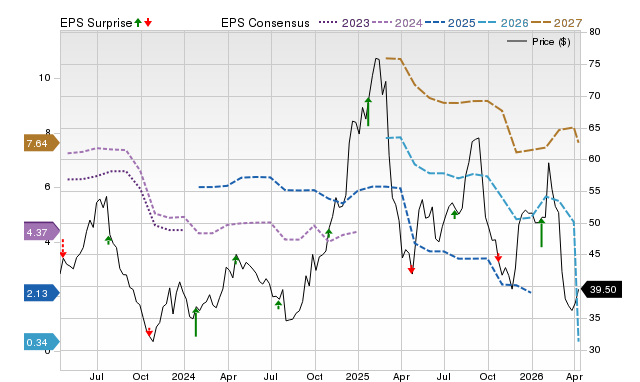Click the purple 4.37 value tag

click(42, 232)
